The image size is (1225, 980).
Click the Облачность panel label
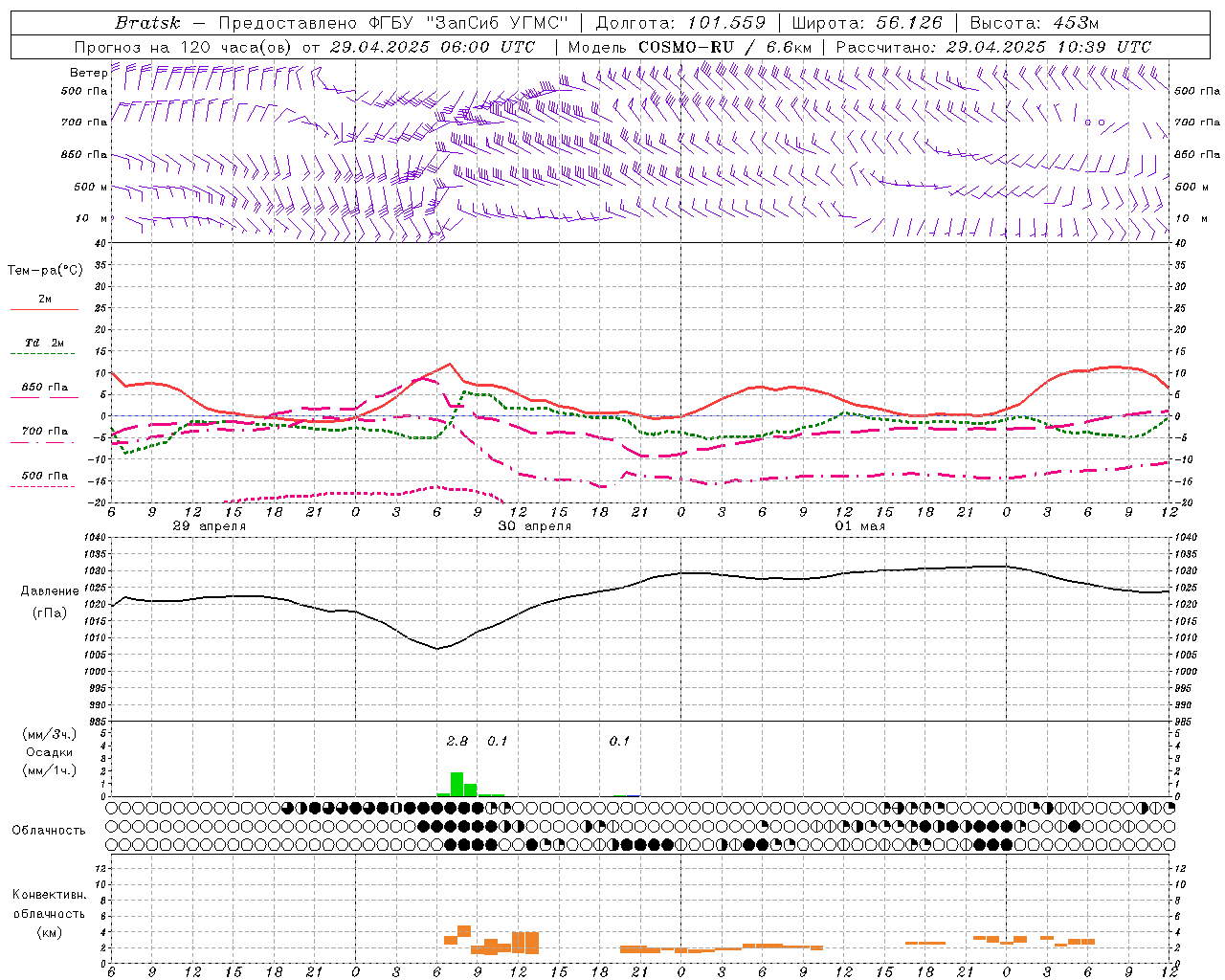pos(49,830)
